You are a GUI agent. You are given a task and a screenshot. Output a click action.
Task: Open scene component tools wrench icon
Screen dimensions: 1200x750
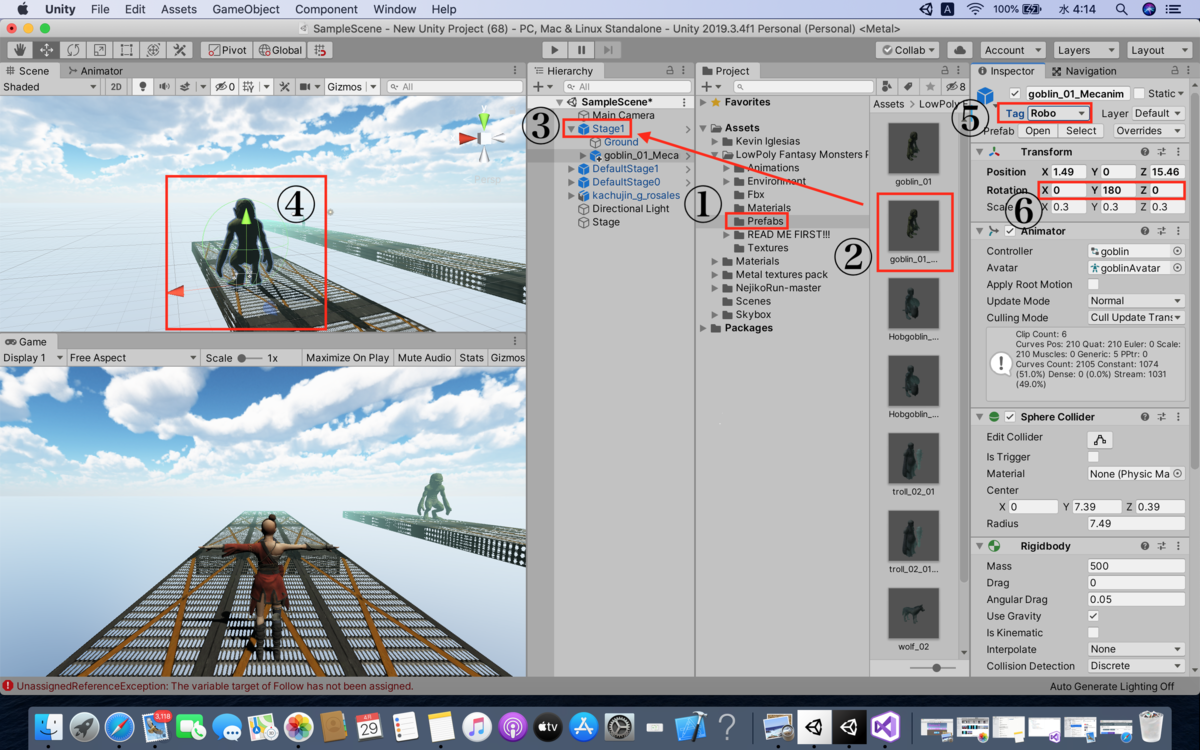285,87
